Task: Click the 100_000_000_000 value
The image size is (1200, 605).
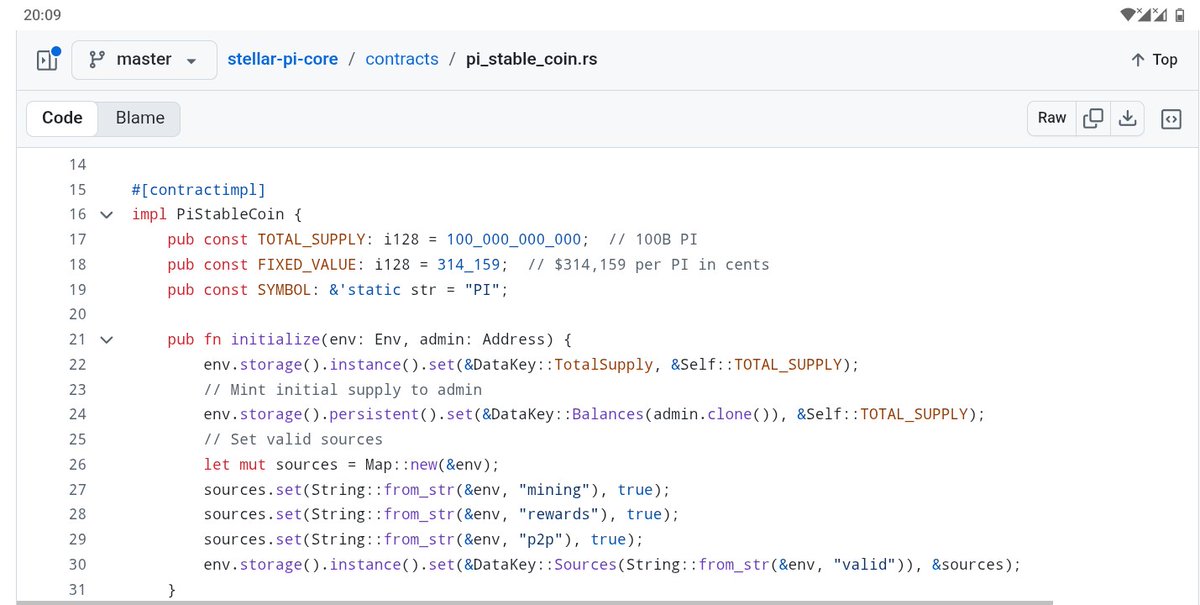Action: (514, 239)
